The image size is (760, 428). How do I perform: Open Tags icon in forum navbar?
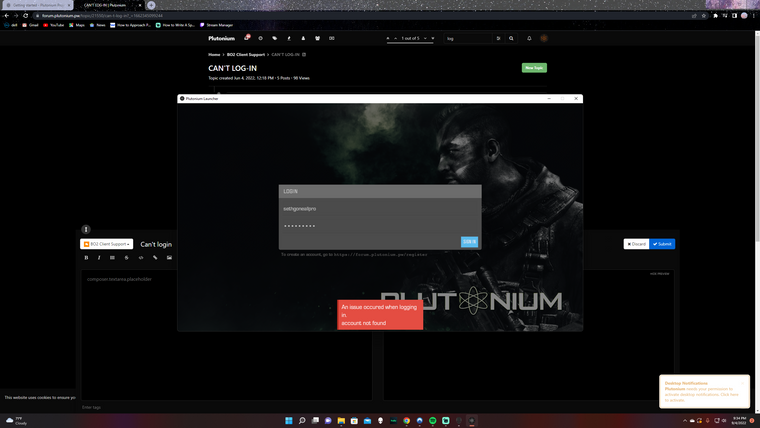click(x=274, y=38)
